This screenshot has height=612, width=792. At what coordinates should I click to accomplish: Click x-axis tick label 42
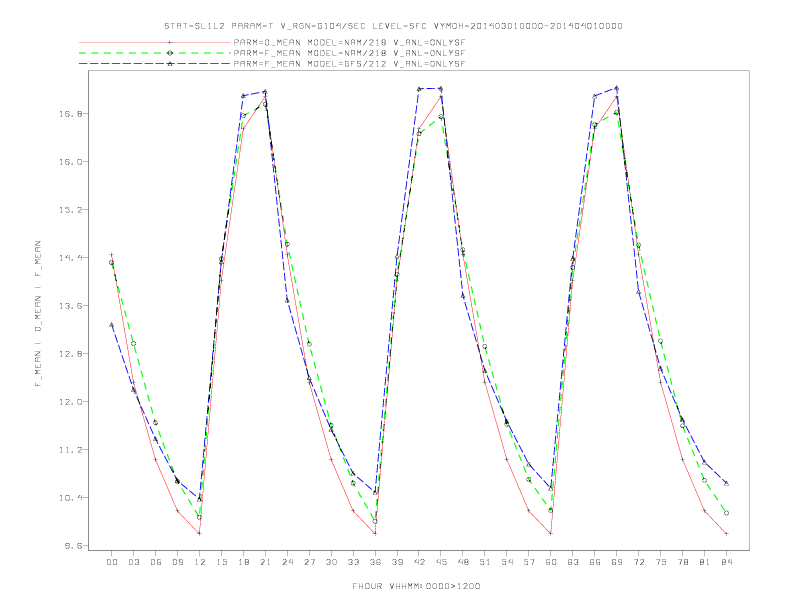click(419, 562)
